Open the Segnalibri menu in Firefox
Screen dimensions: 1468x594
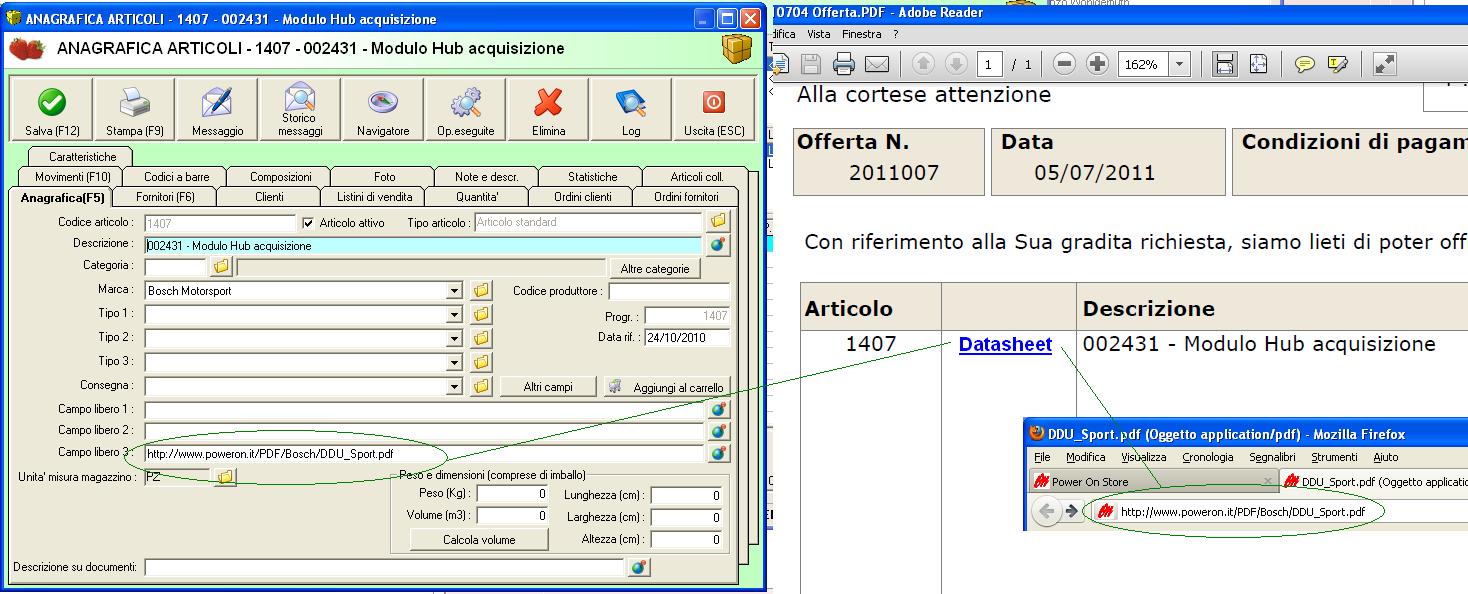click(x=1272, y=457)
